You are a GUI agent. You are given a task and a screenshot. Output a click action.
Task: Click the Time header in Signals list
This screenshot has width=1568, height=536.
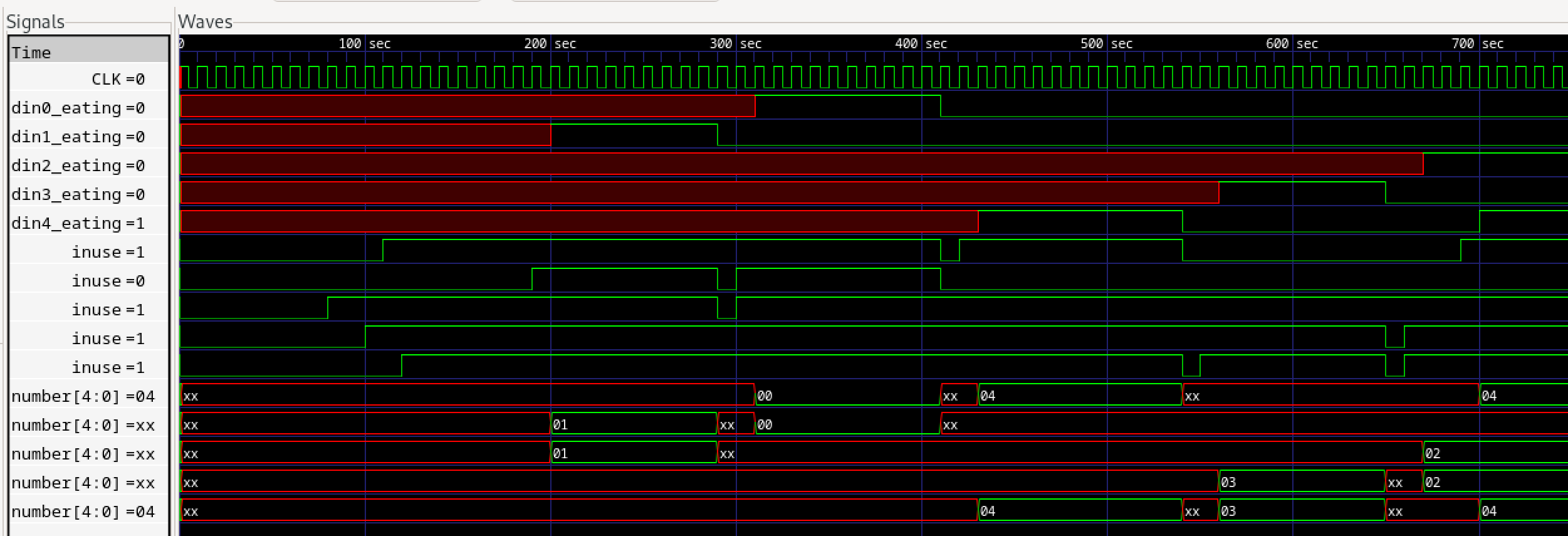[31, 53]
